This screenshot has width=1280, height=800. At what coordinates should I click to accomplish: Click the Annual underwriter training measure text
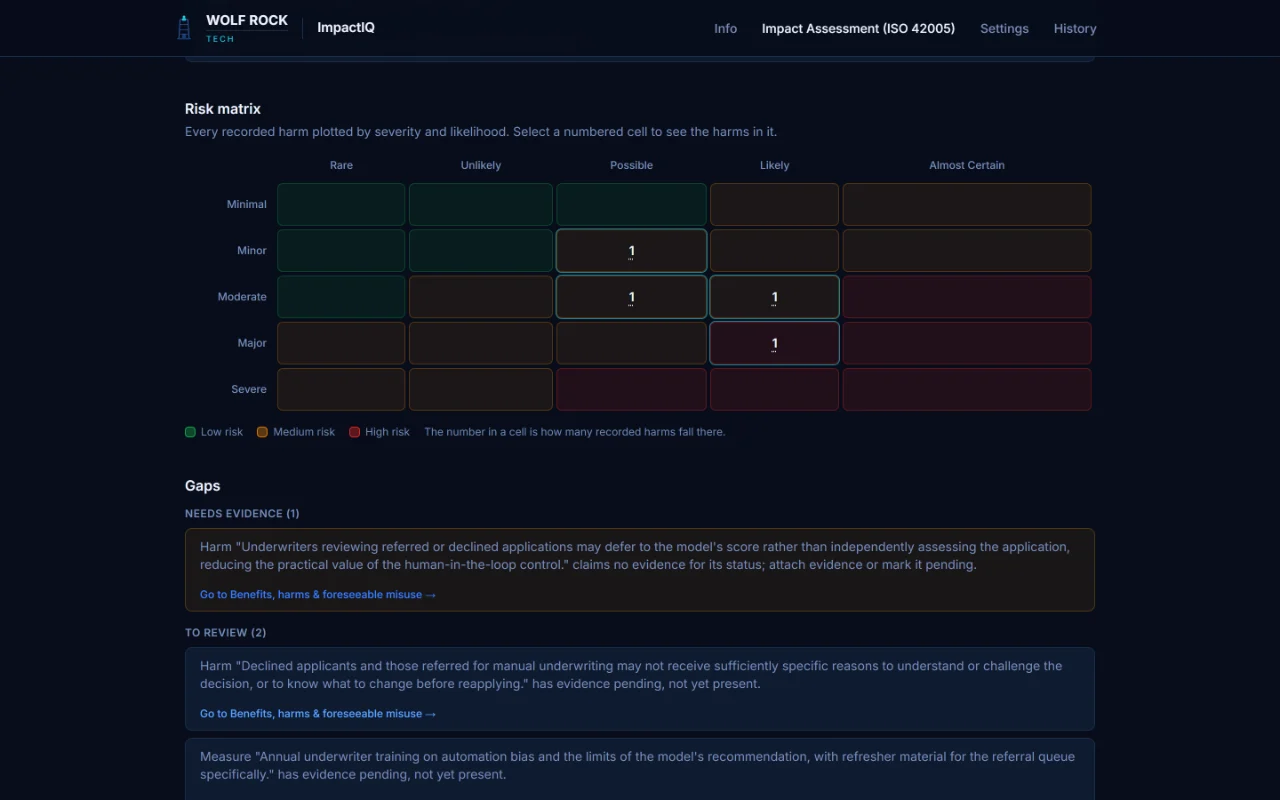tap(637, 766)
